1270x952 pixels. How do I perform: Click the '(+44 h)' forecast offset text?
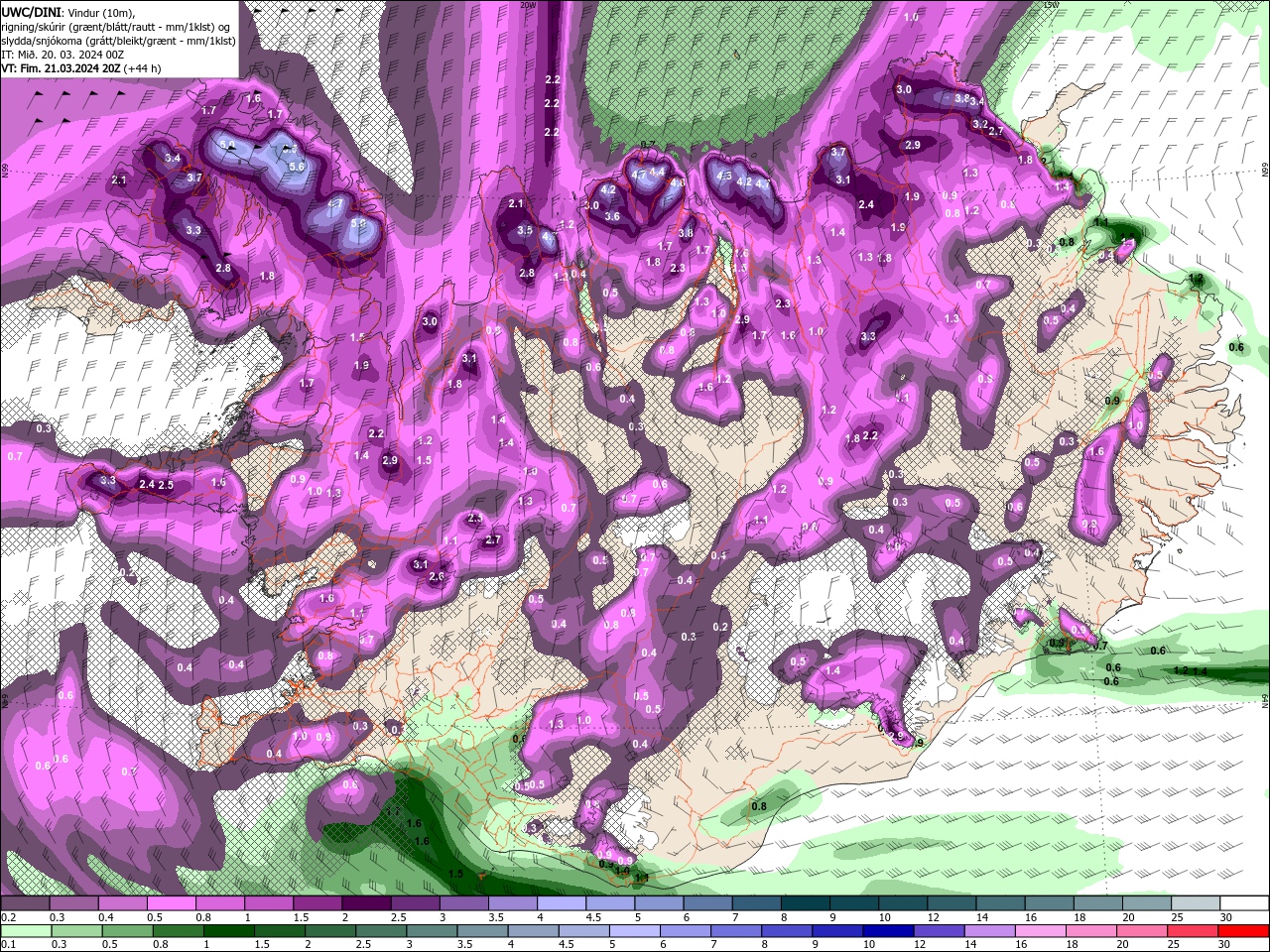[x=143, y=68]
